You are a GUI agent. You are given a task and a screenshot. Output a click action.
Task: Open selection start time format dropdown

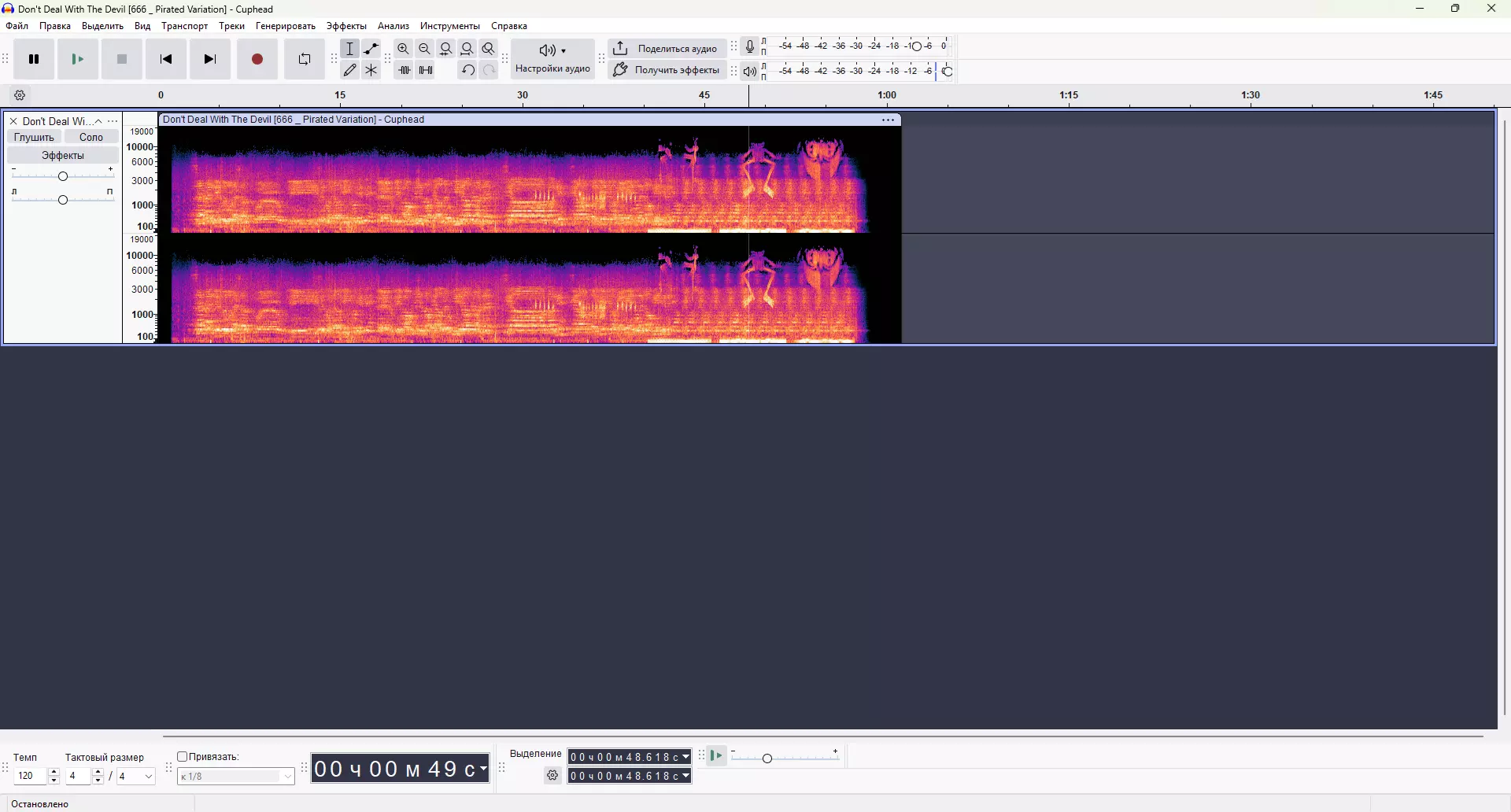click(686, 757)
